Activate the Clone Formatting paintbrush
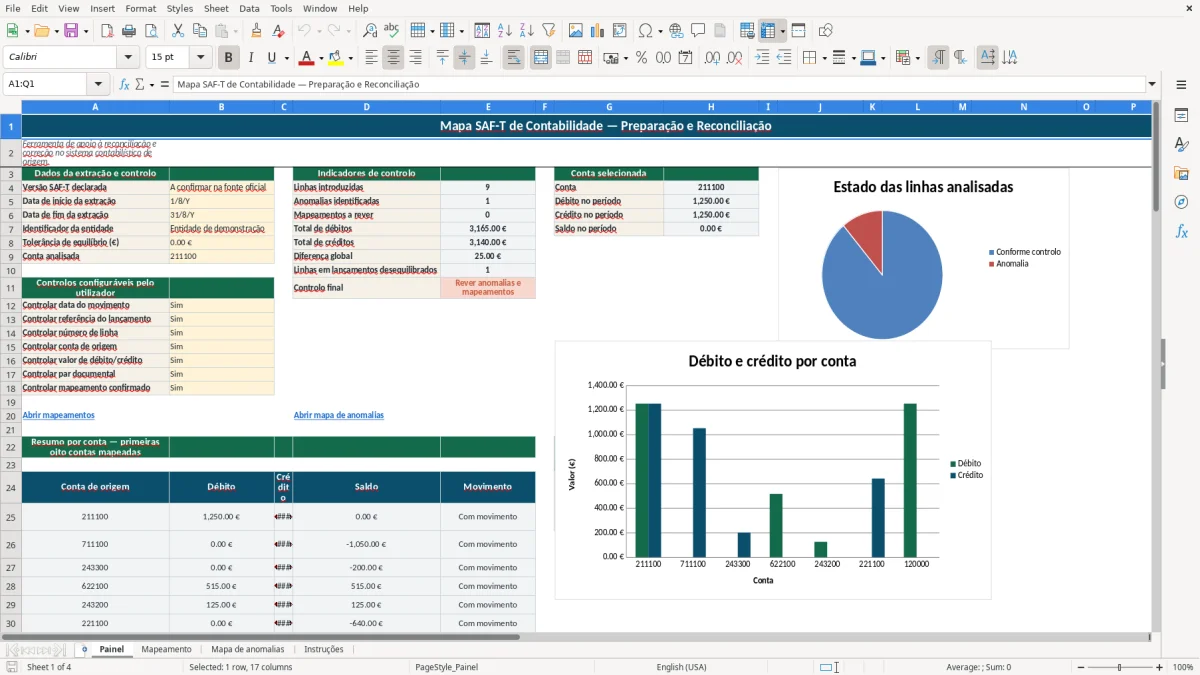Viewport: 1200px width, 675px height. (256, 31)
